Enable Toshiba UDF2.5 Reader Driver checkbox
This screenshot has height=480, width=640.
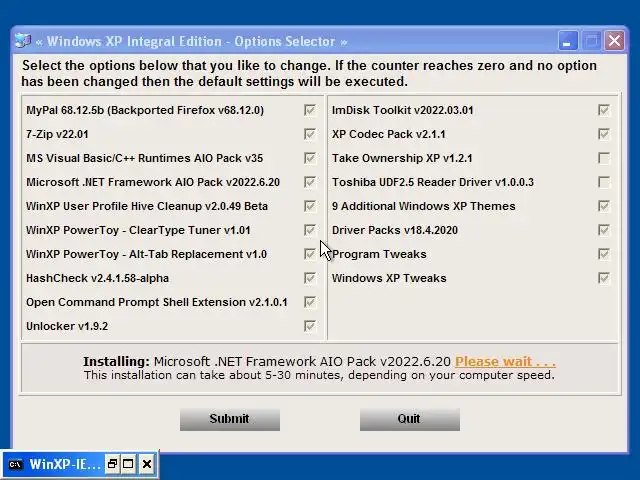pyautogui.click(x=604, y=182)
